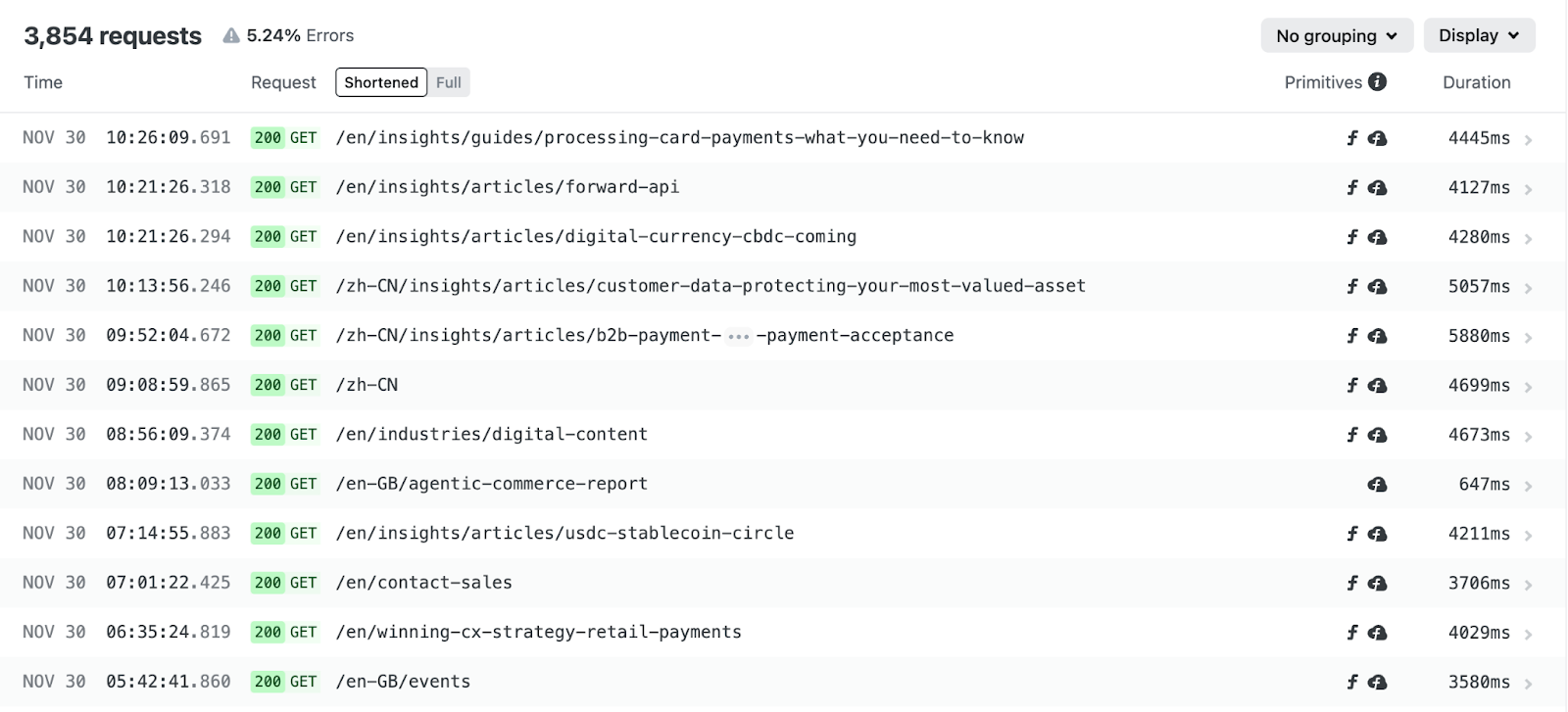Viewport: 1568px width, 712px height.
Task: Click the Duration column header
Action: [1476, 82]
